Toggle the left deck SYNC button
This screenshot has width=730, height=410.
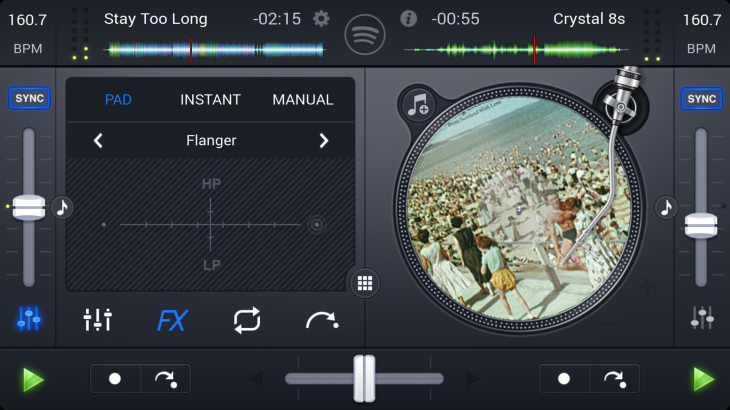29,98
